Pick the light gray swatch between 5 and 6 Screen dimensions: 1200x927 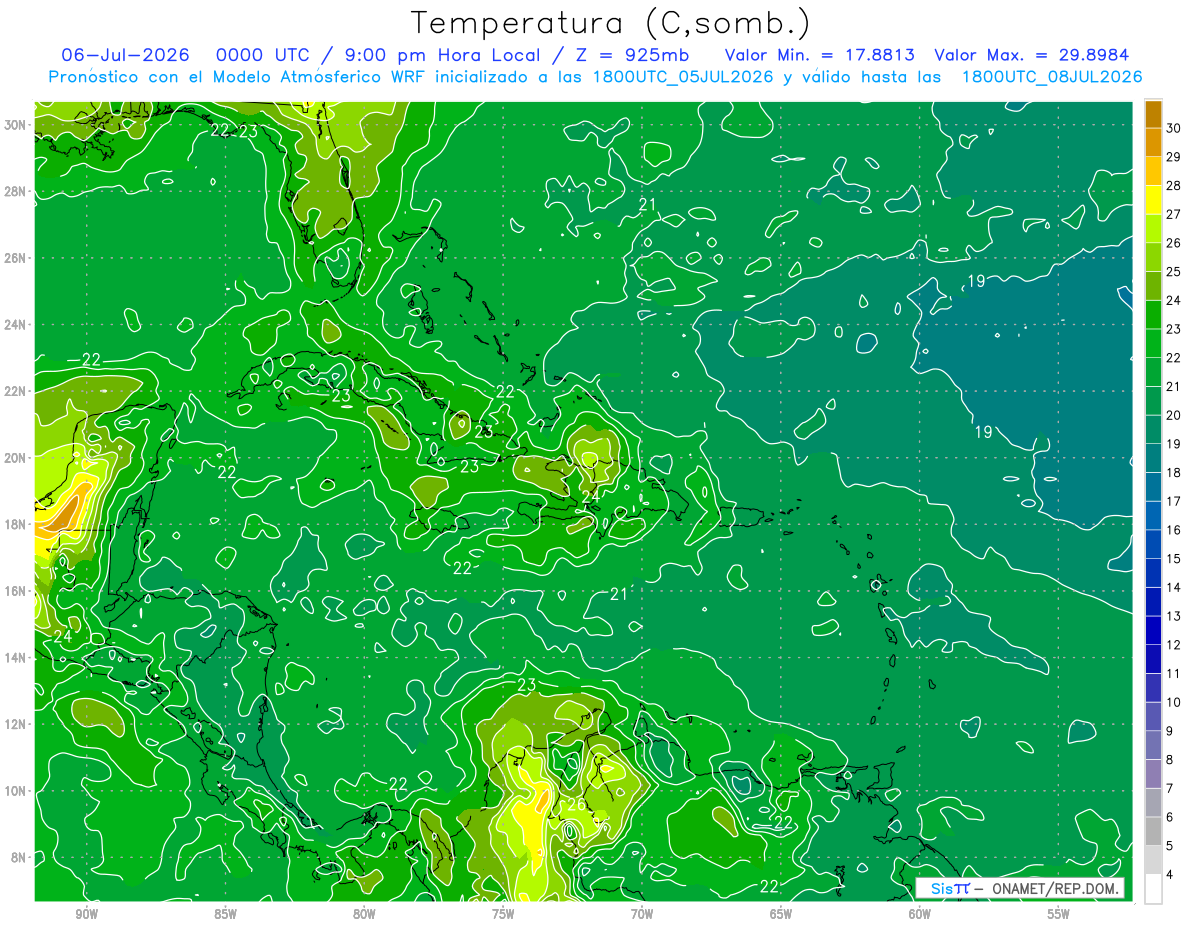[x=1154, y=831]
